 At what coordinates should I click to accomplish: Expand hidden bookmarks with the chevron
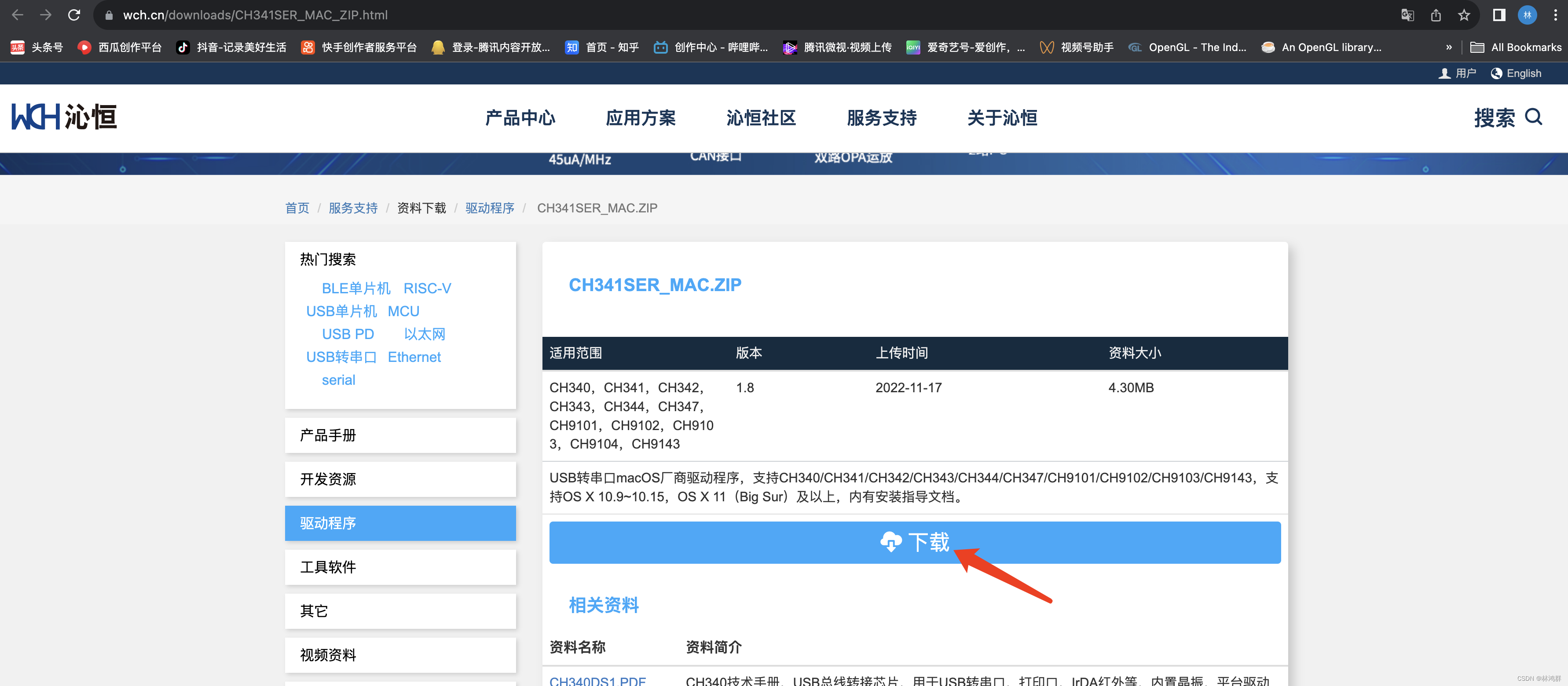pos(1449,47)
